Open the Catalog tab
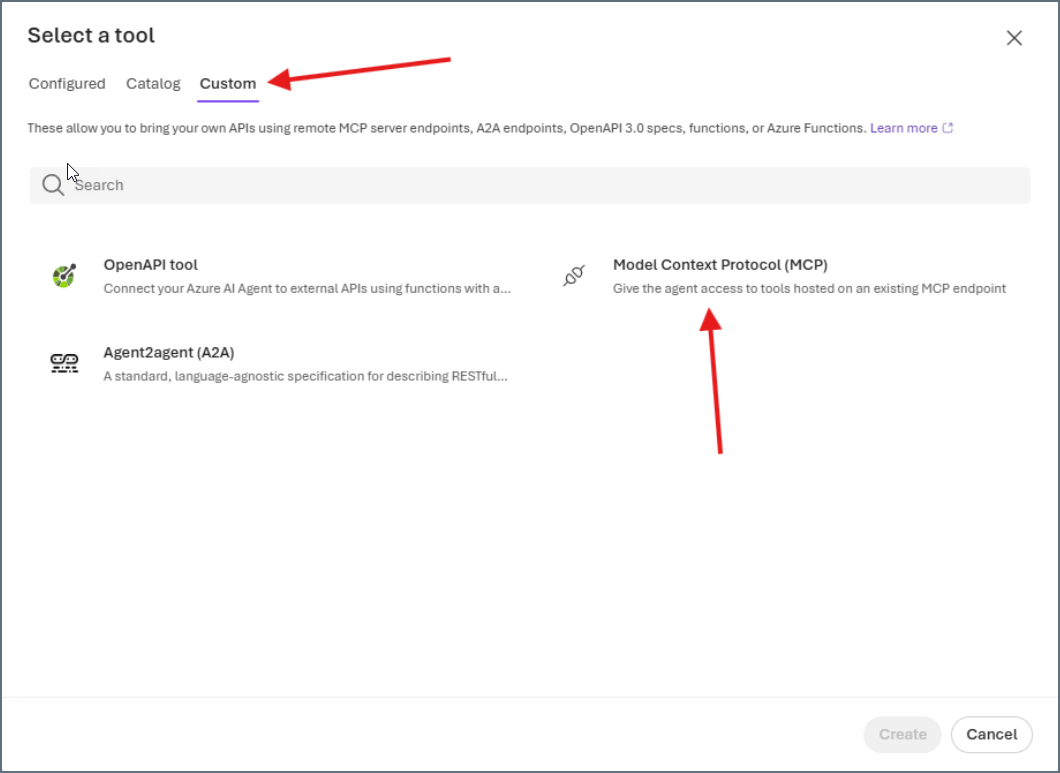Image resolution: width=1060 pixels, height=773 pixels. coord(153,84)
